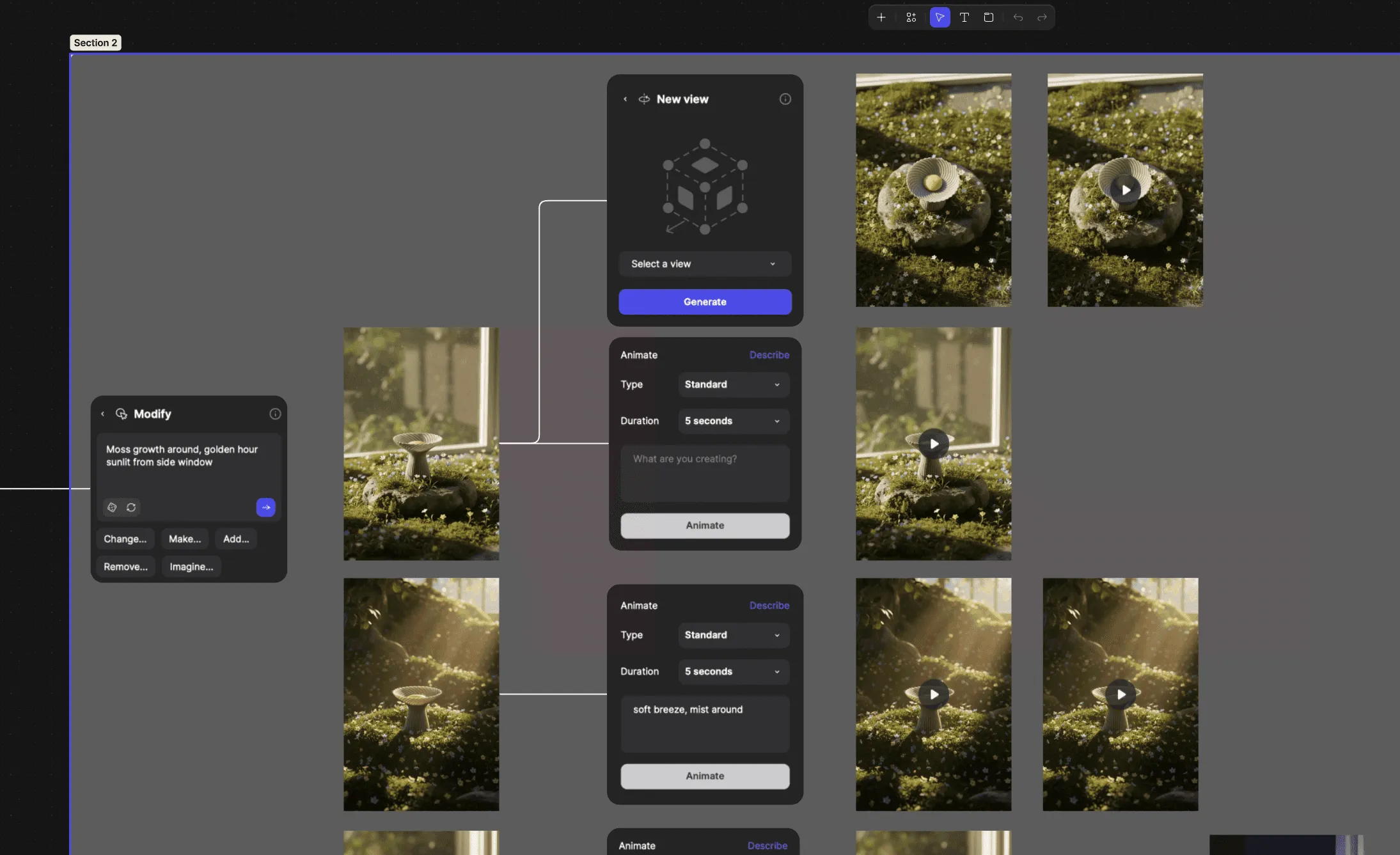Select the frame/section tool icon
The height and width of the screenshot is (855, 1400).
coord(988,17)
